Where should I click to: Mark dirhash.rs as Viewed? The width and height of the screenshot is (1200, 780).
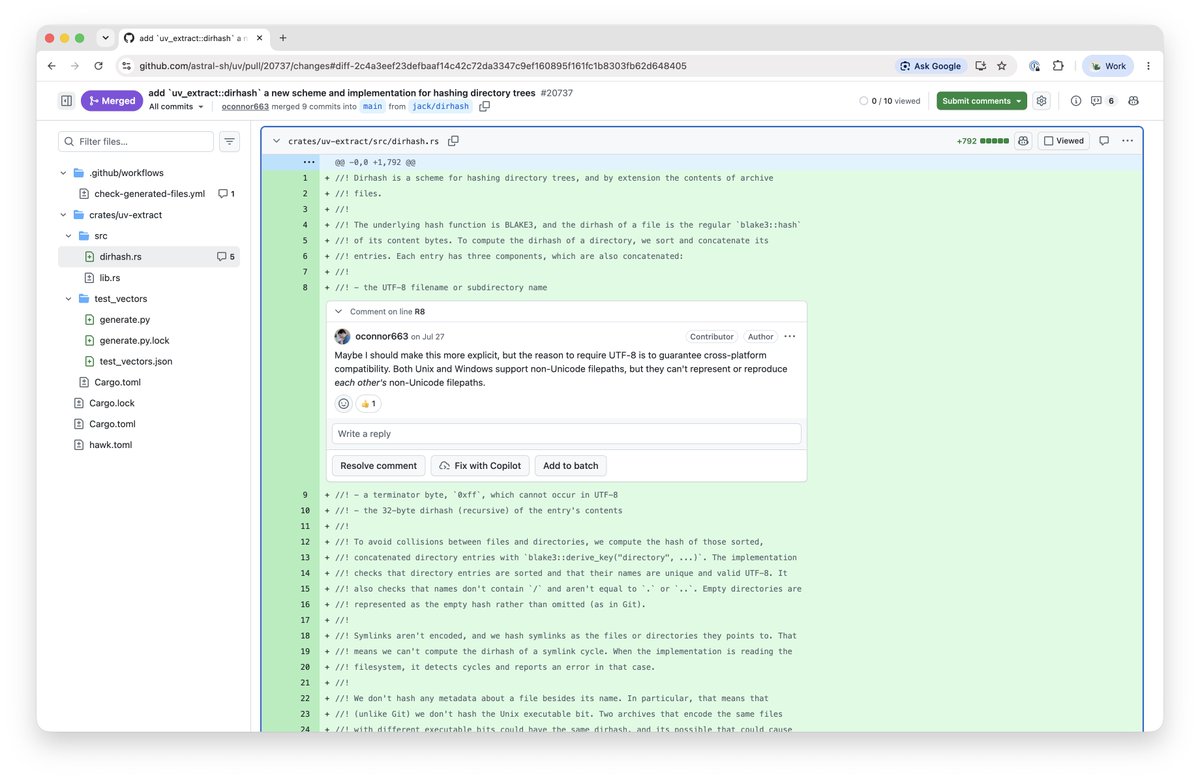tap(1063, 141)
